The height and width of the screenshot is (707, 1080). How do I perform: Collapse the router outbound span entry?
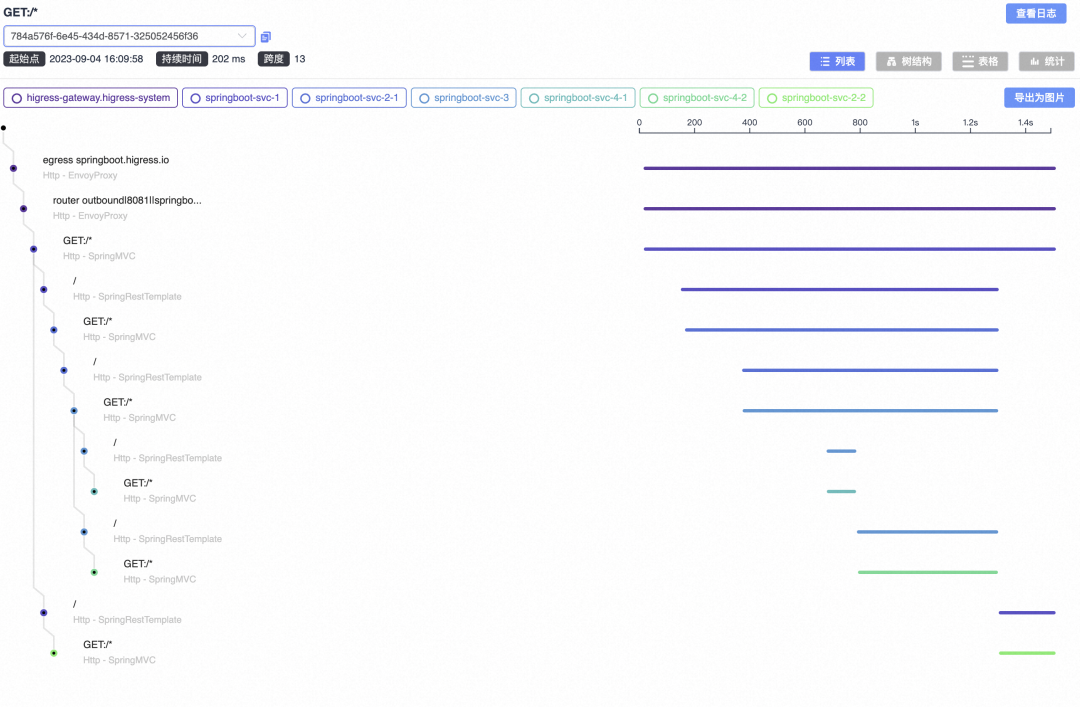(x=126, y=201)
